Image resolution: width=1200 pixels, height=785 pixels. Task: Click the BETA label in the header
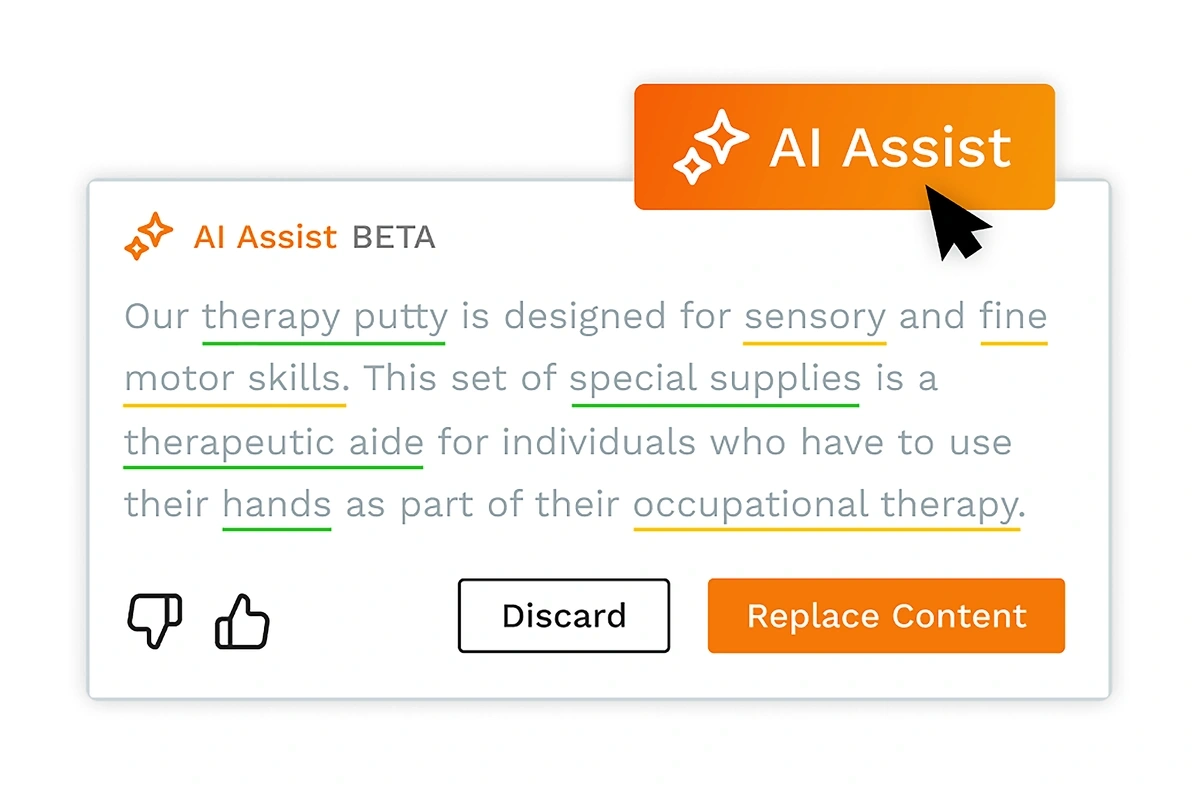point(393,238)
